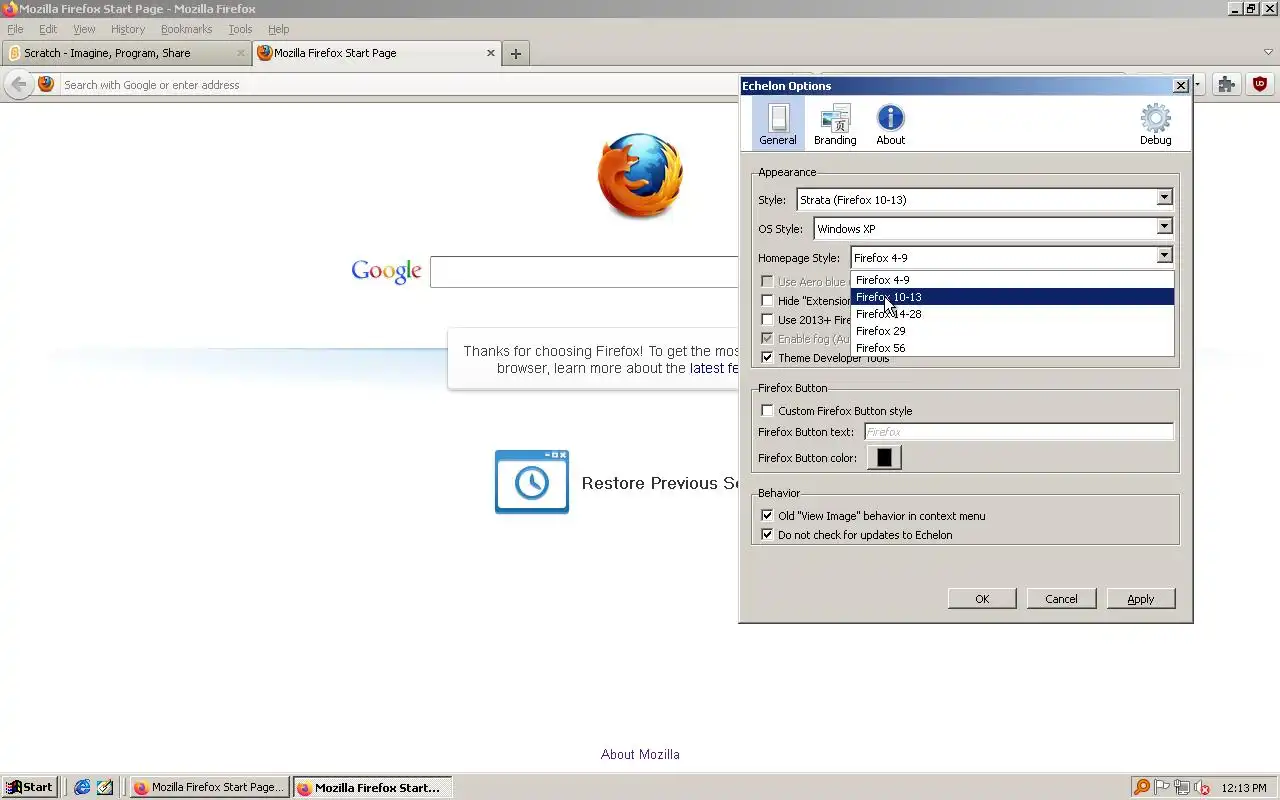Click Cancel in Echelon Options

(x=1061, y=599)
